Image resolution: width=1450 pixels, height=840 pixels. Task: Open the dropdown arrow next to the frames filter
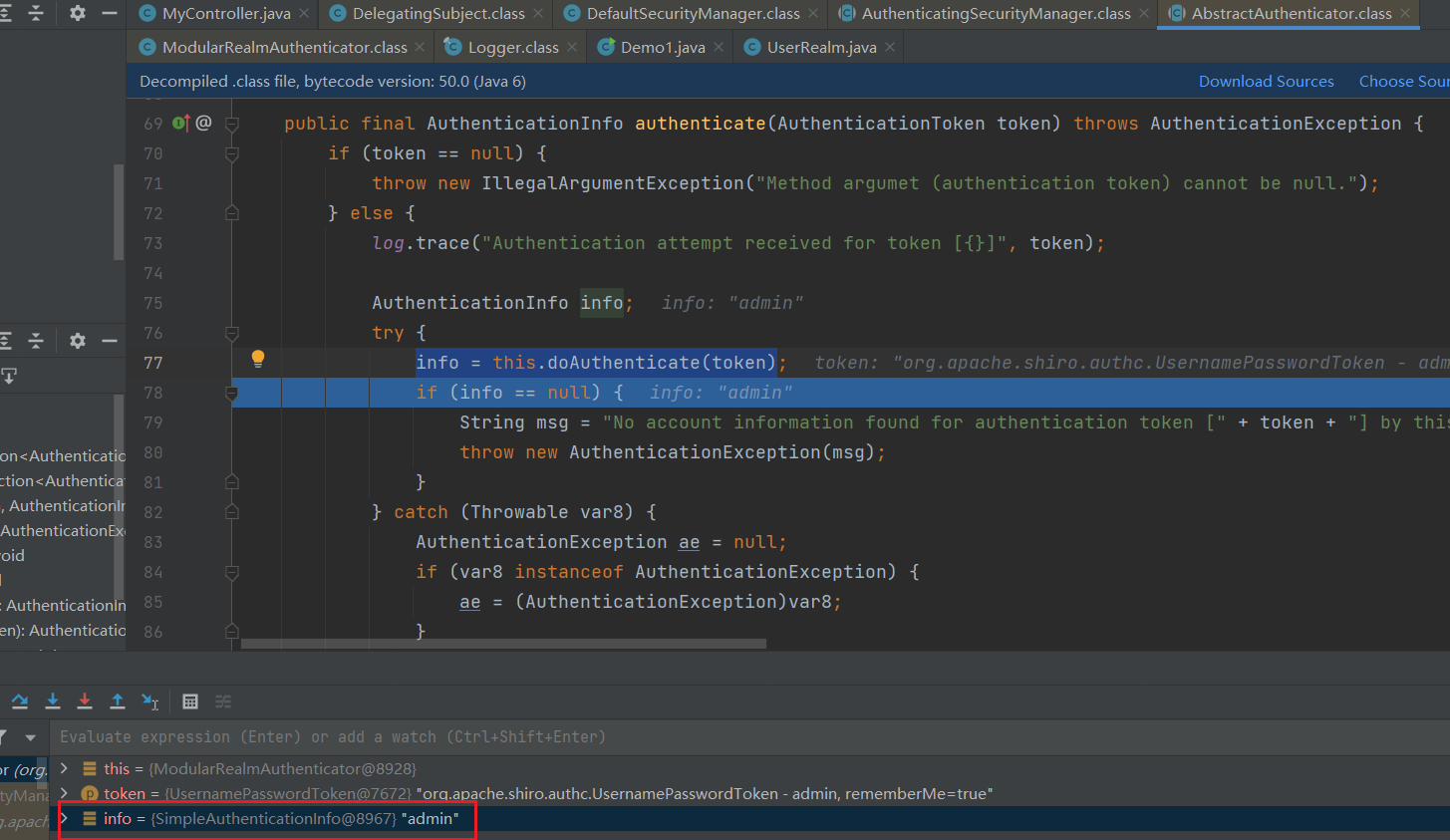point(30,737)
